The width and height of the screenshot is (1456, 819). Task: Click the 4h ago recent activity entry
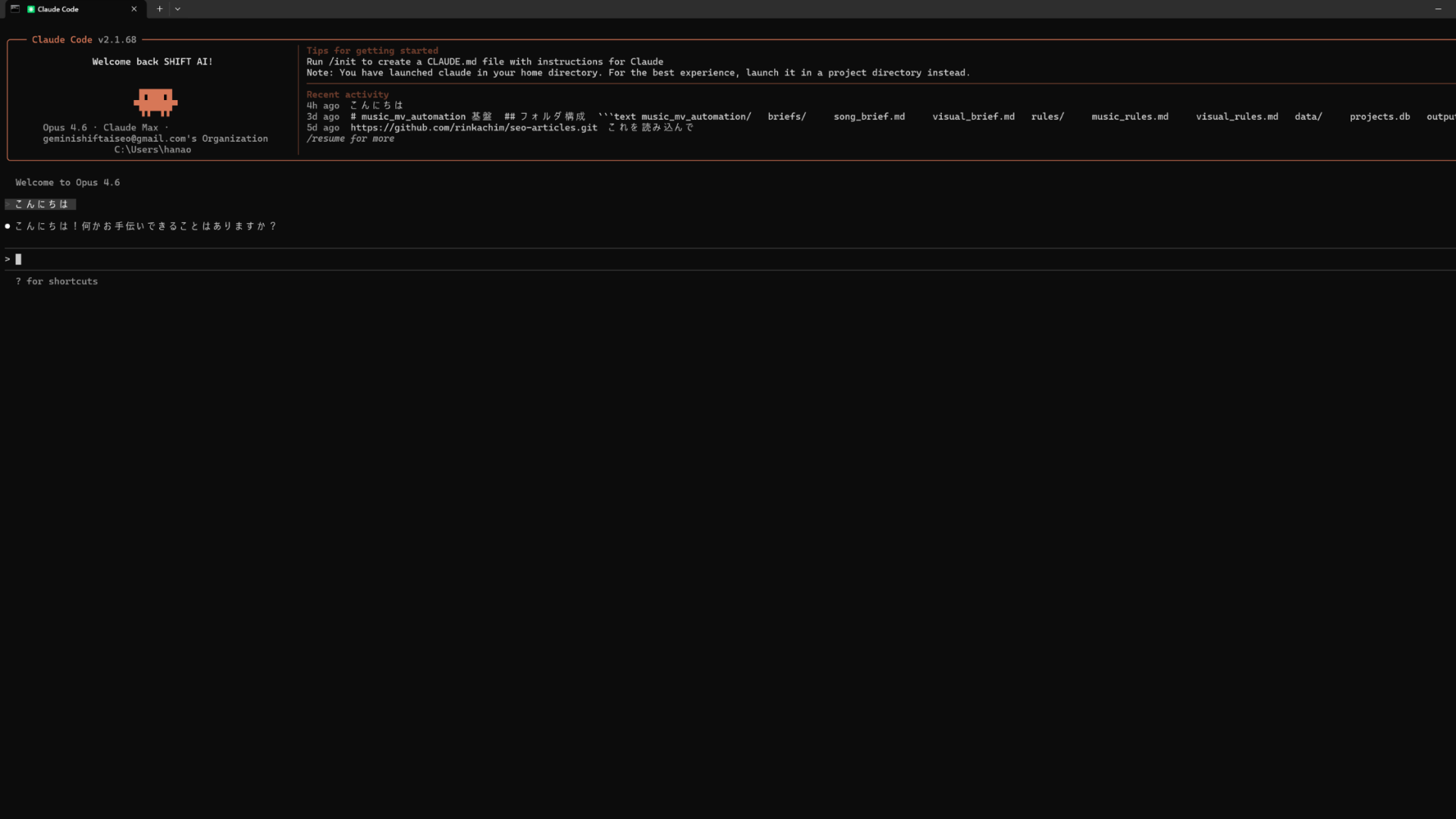point(354,105)
